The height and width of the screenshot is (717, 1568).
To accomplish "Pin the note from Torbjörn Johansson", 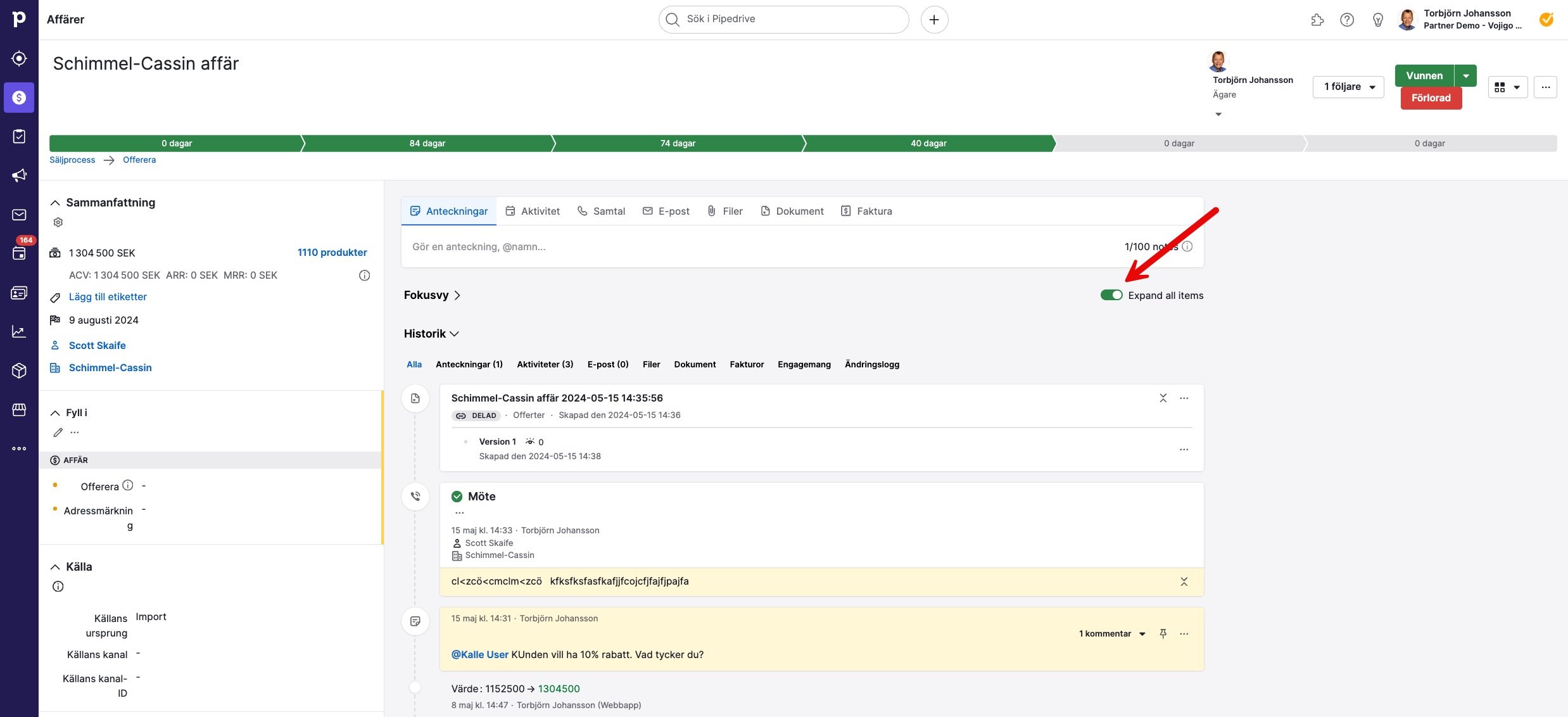I will click(1163, 633).
